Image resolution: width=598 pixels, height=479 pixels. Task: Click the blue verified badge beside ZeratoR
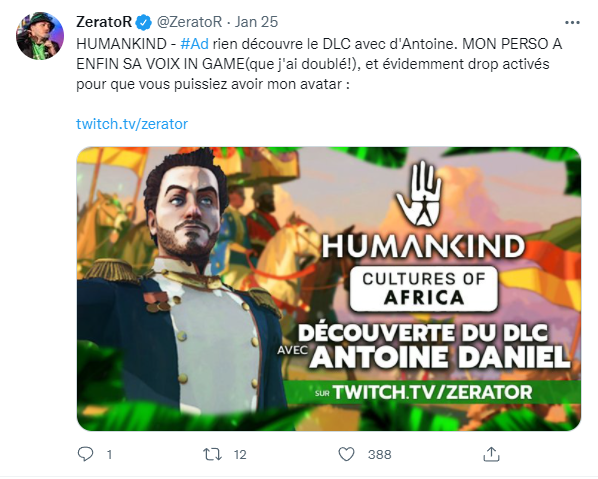point(144,23)
